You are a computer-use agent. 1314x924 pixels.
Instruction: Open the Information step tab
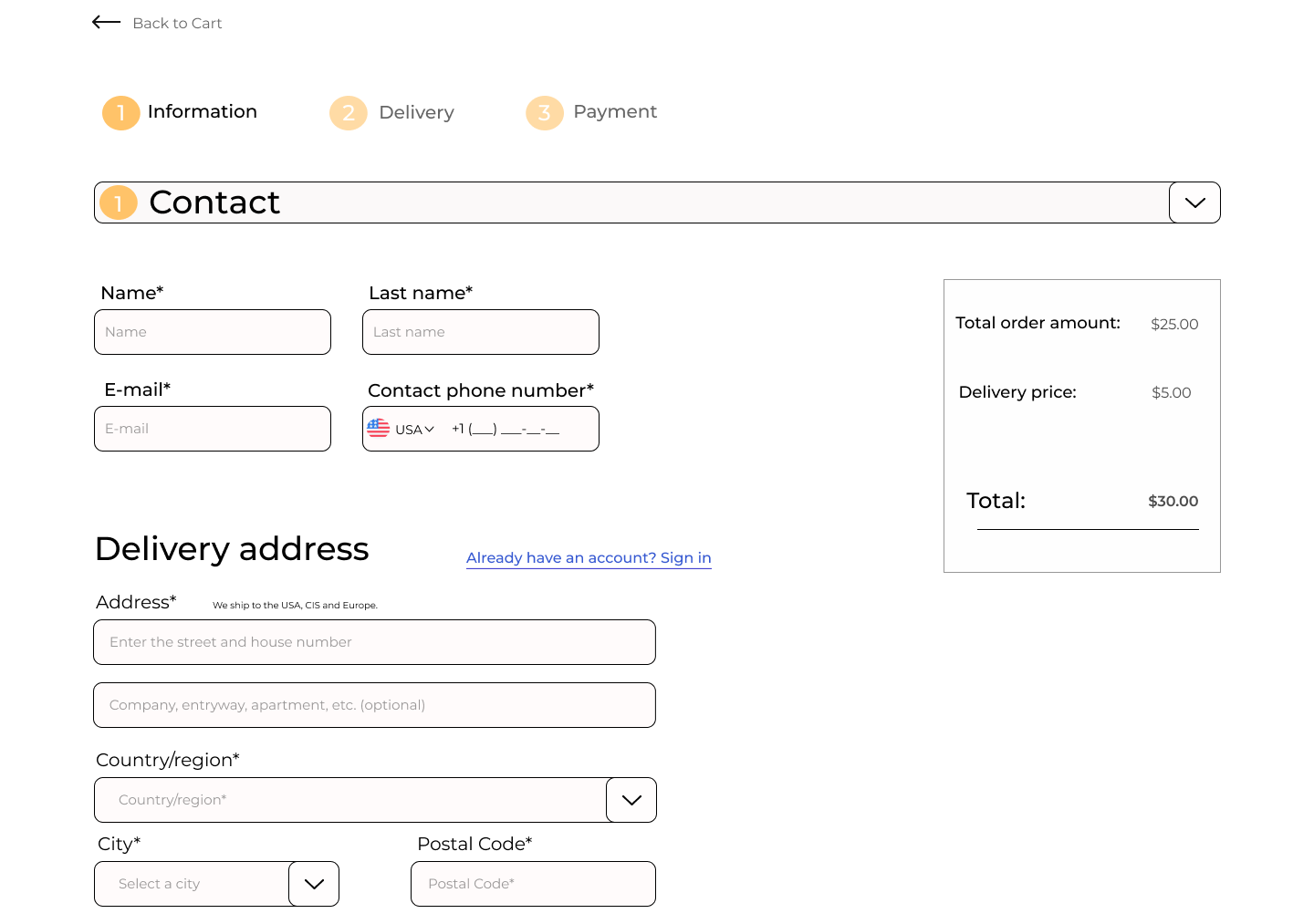coord(202,111)
